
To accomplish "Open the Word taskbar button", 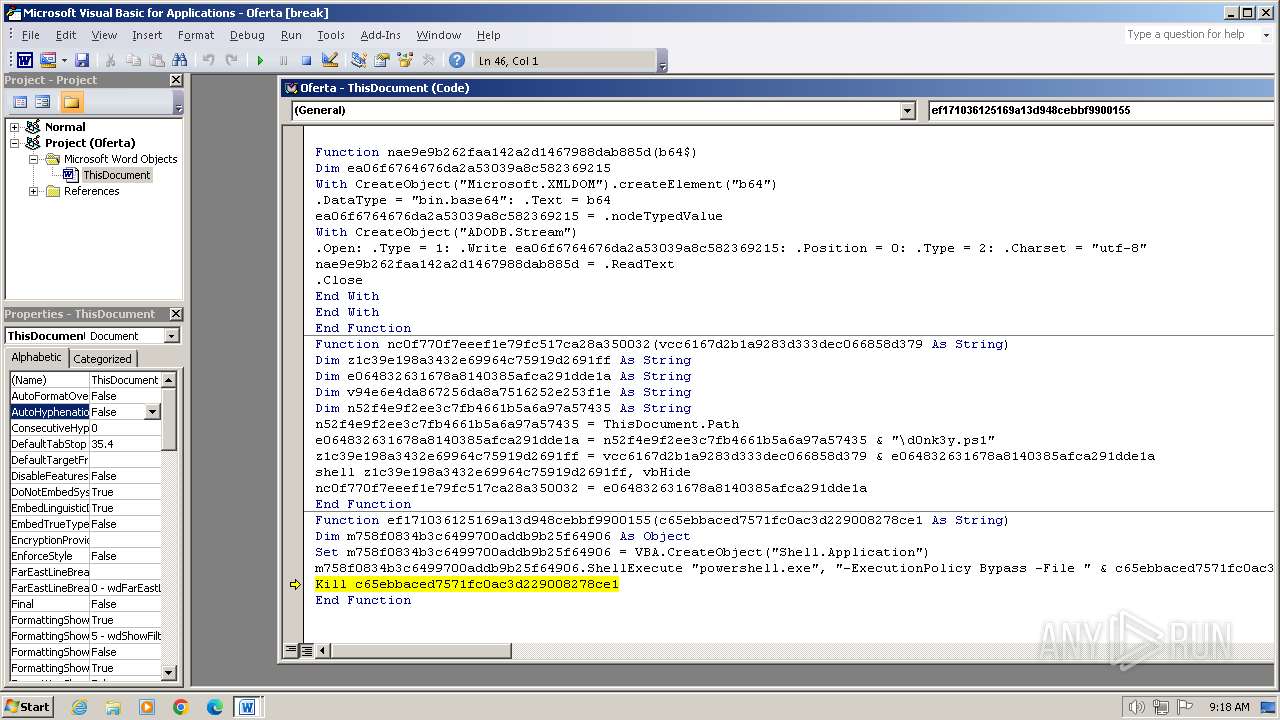I will (247, 707).
